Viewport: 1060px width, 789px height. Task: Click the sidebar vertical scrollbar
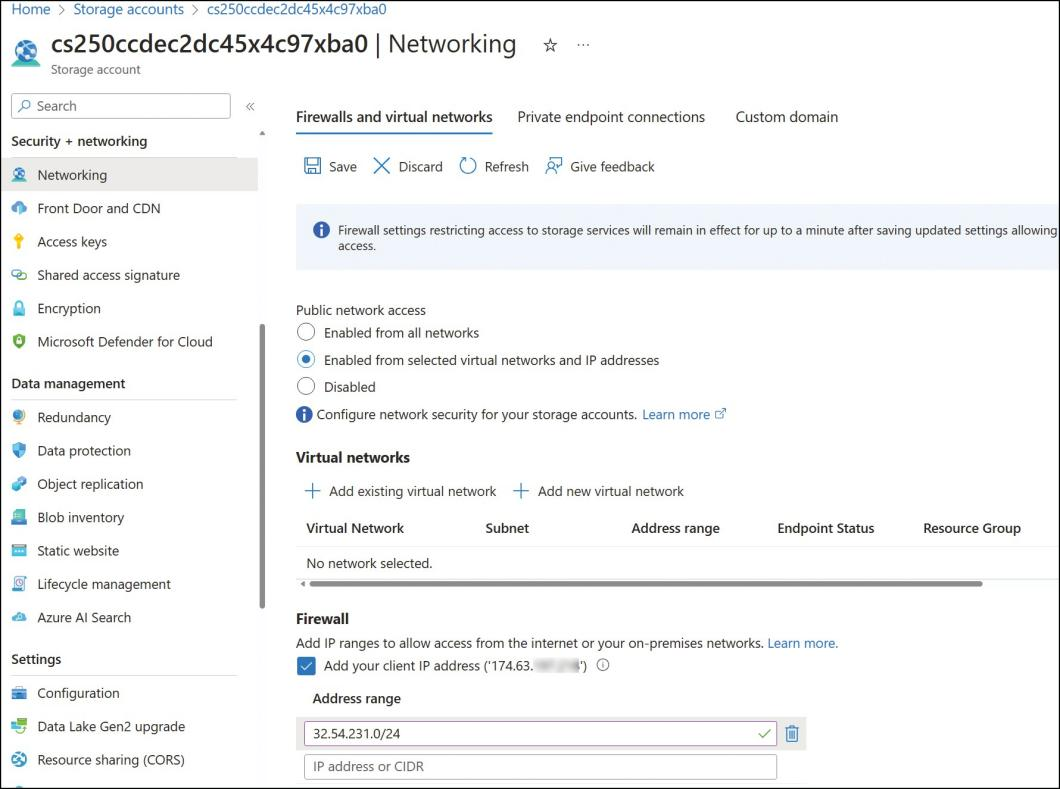click(262, 467)
